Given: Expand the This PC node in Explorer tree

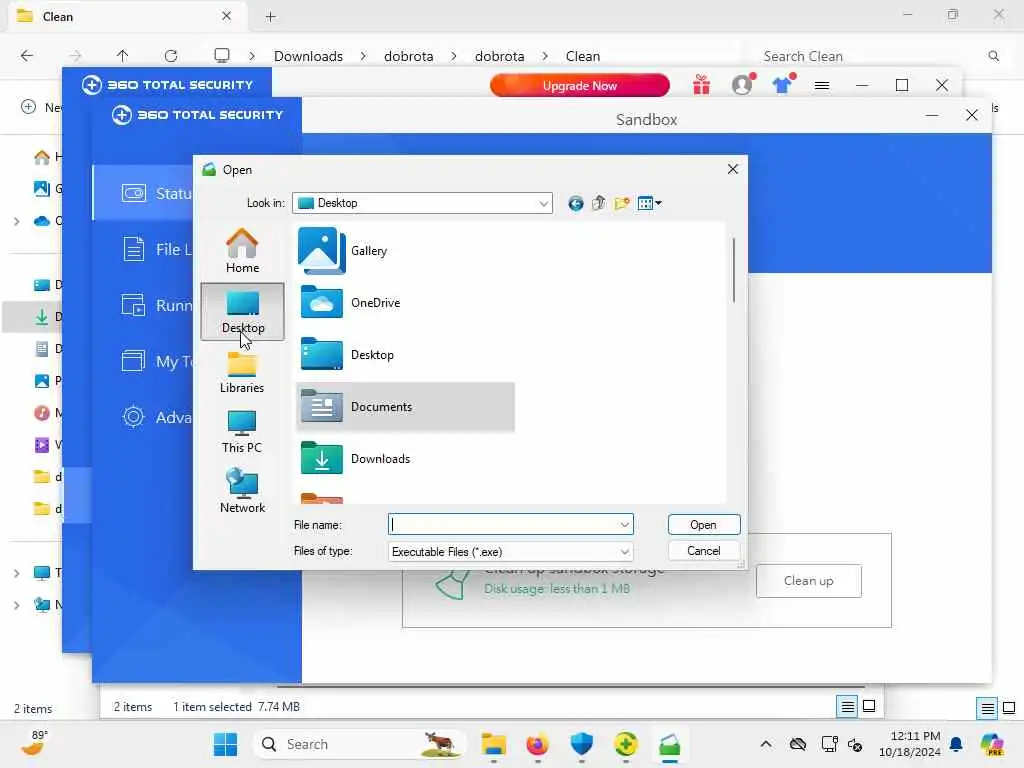Looking at the screenshot, I should click(16, 573).
